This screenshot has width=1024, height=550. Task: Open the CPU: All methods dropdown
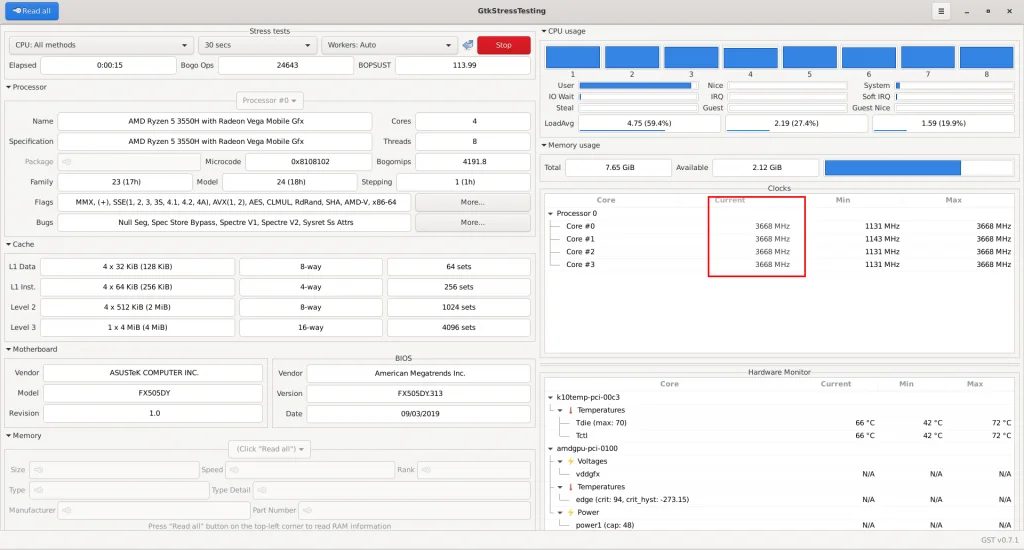tap(101, 45)
